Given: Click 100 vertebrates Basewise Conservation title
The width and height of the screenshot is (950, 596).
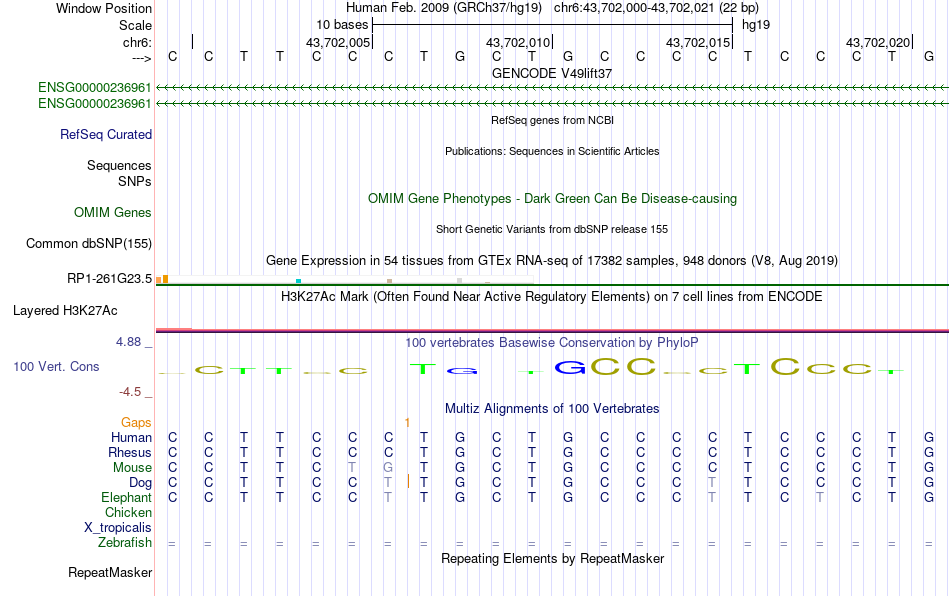Looking at the screenshot, I should 552,343.
